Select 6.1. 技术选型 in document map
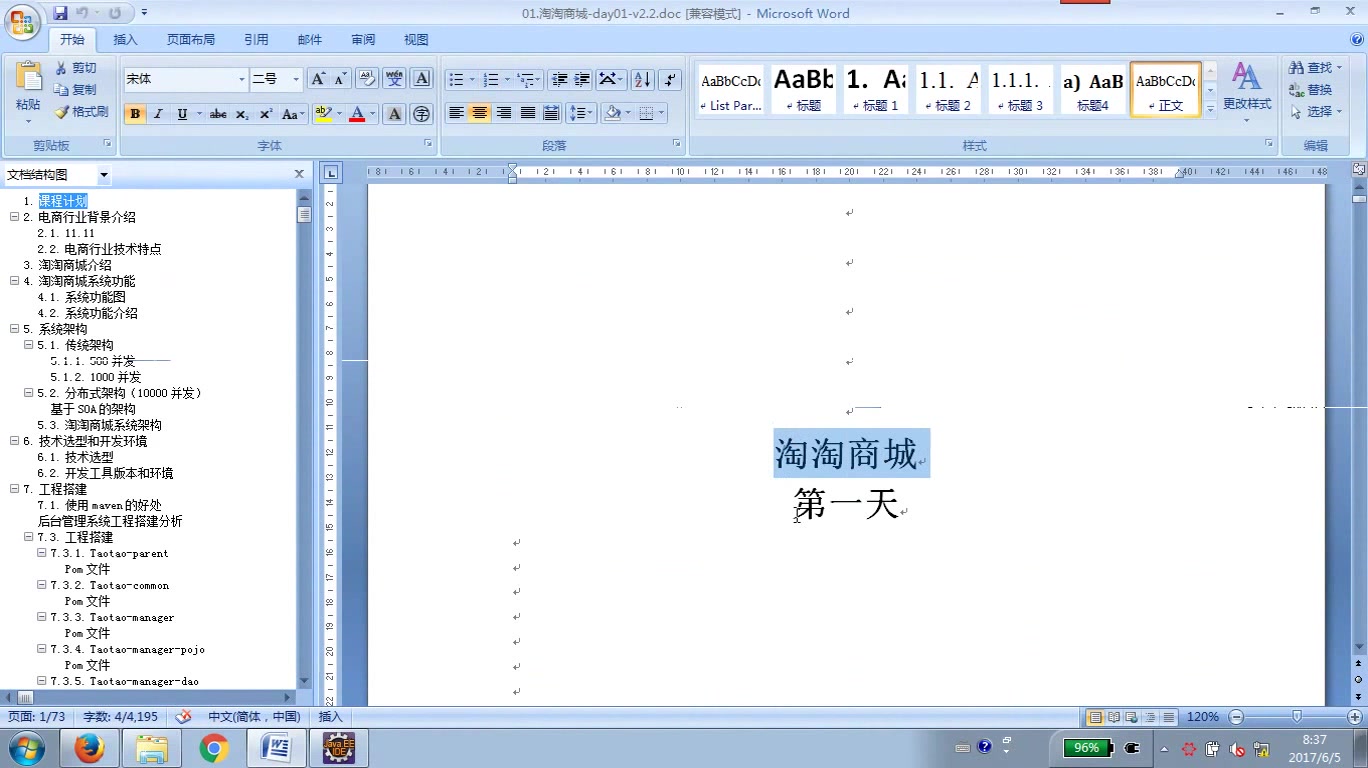 click(75, 457)
